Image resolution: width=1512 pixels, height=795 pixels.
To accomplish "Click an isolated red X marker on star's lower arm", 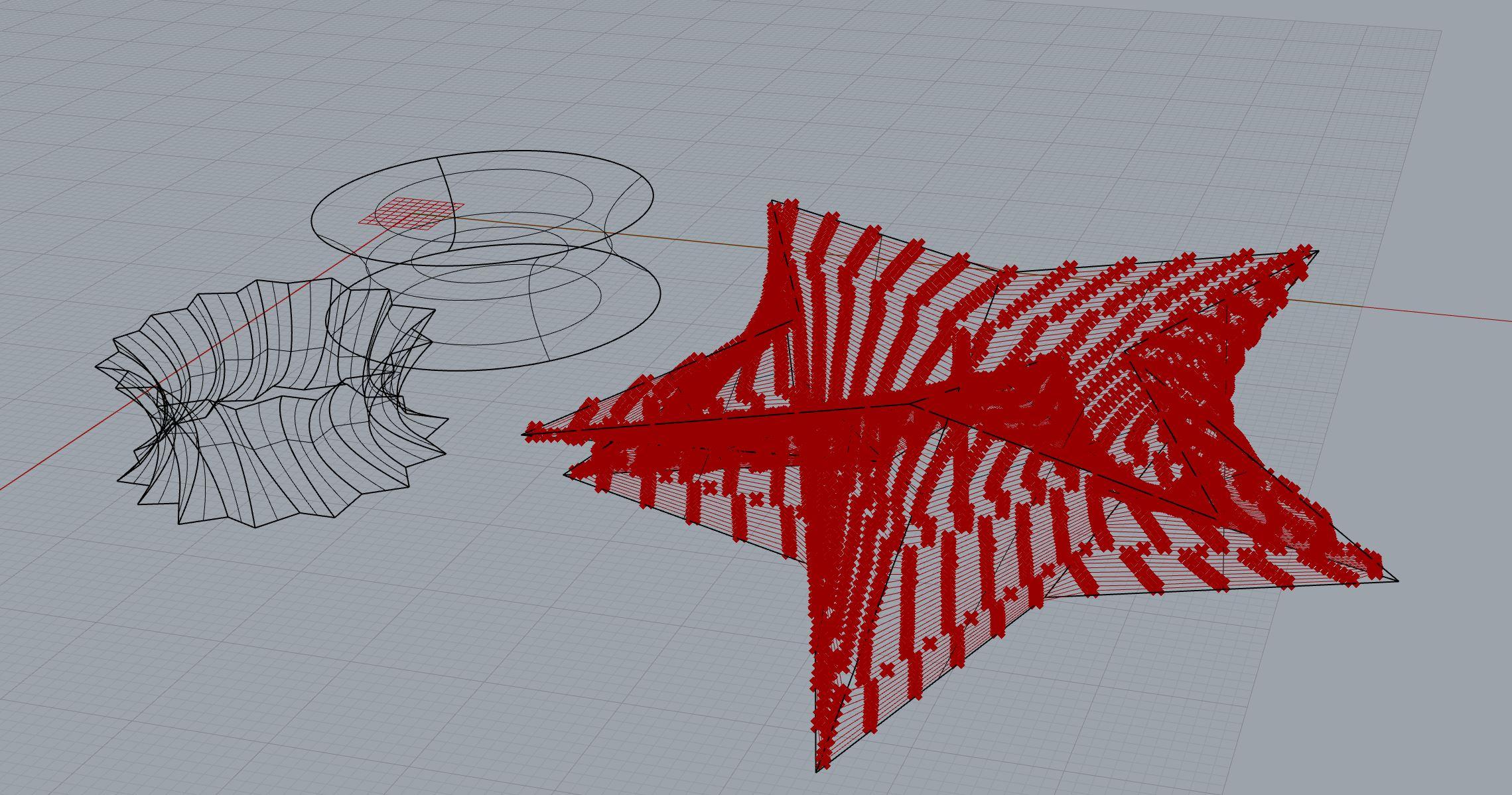I will click(930, 643).
